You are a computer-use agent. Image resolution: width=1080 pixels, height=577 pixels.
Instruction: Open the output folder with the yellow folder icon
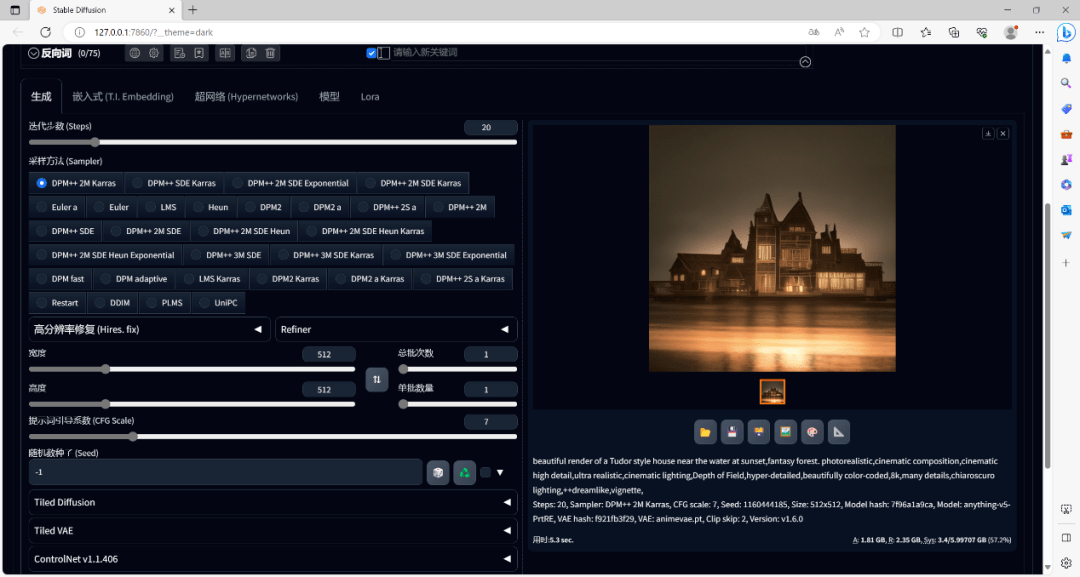point(706,432)
